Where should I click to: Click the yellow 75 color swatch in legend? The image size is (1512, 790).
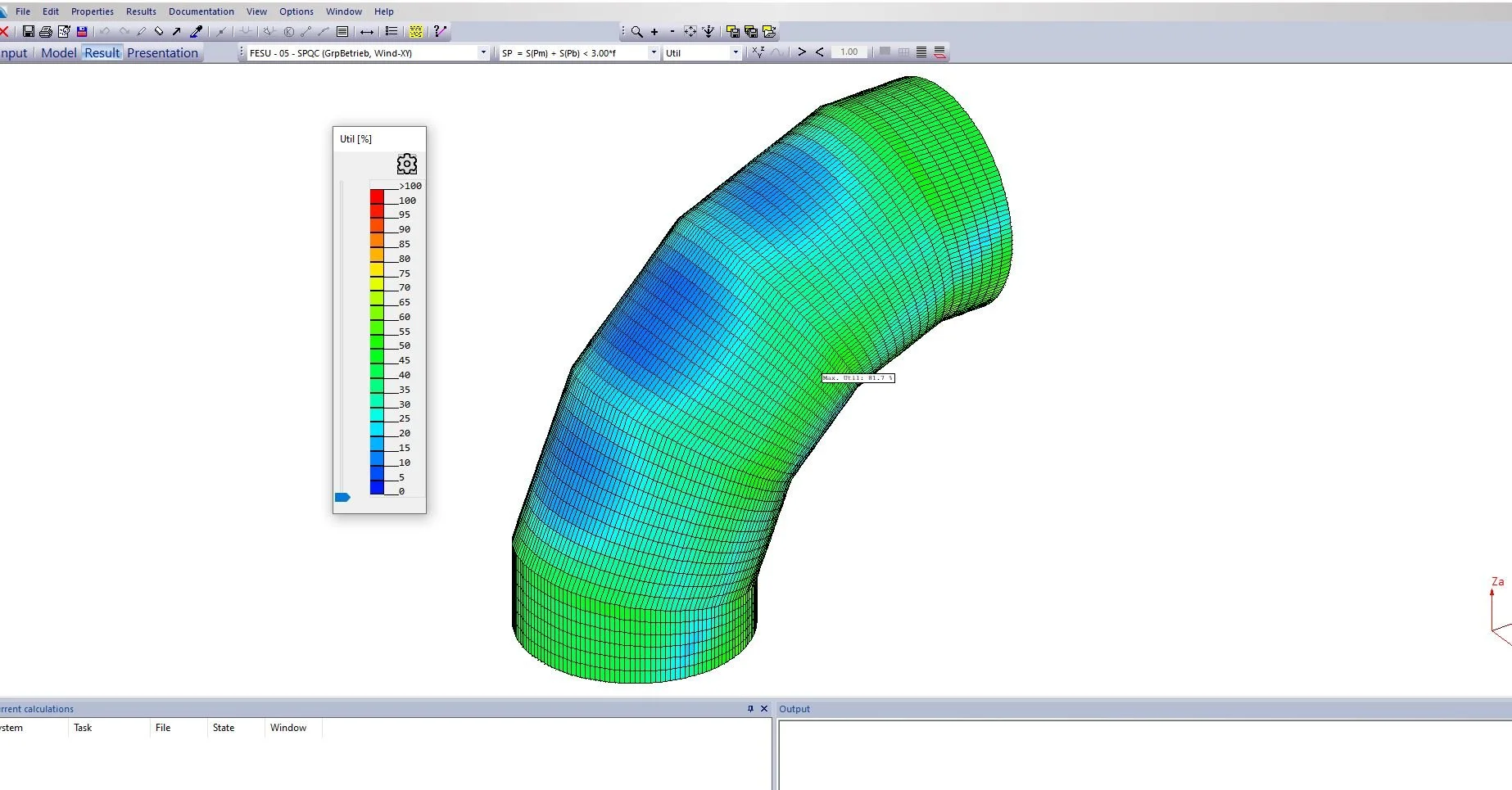click(x=377, y=269)
